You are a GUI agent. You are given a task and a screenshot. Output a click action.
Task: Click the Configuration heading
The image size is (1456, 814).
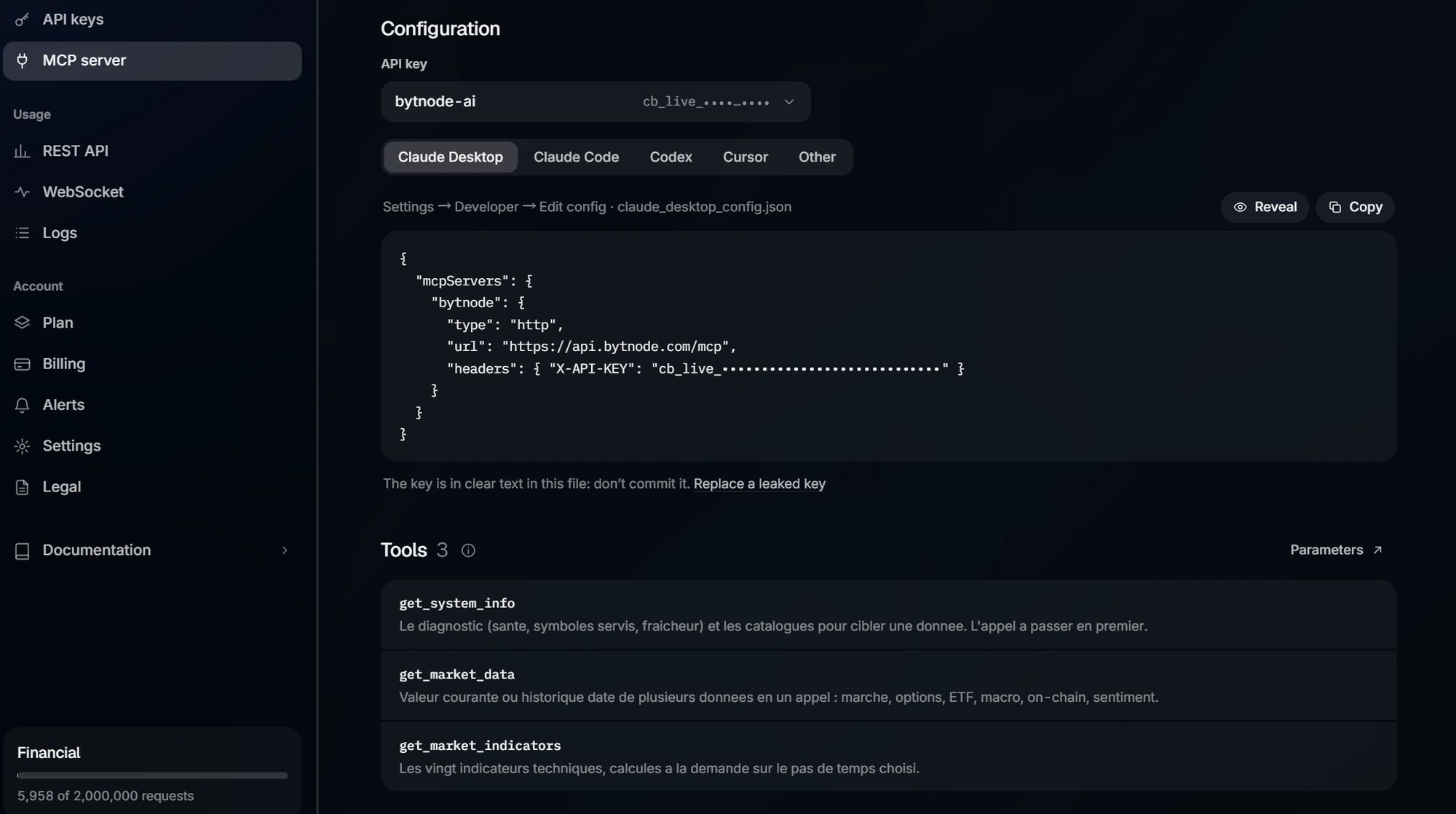tap(440, 29)
